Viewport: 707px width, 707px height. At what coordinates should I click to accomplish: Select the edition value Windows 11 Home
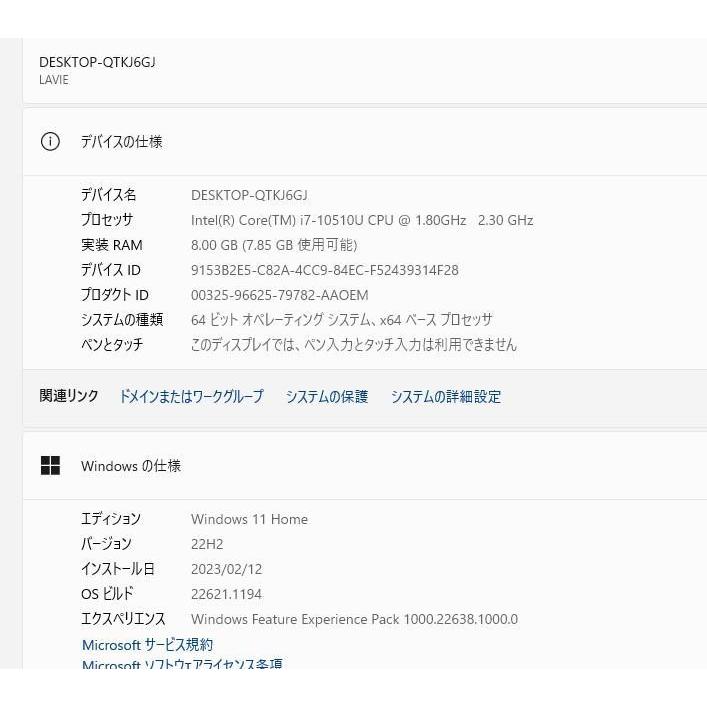pyautogui.click(x=249, y=519)
